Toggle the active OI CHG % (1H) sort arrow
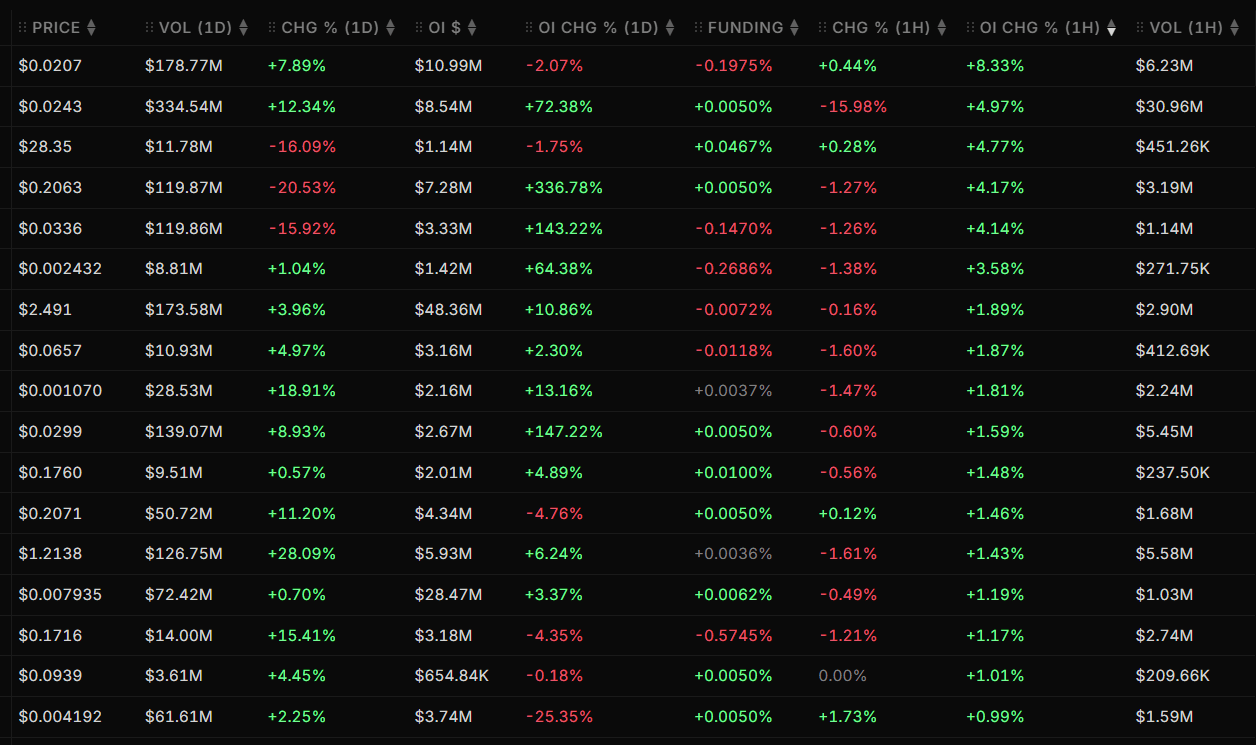Viewport: 1256px width, 745px height. point(1111,28)
